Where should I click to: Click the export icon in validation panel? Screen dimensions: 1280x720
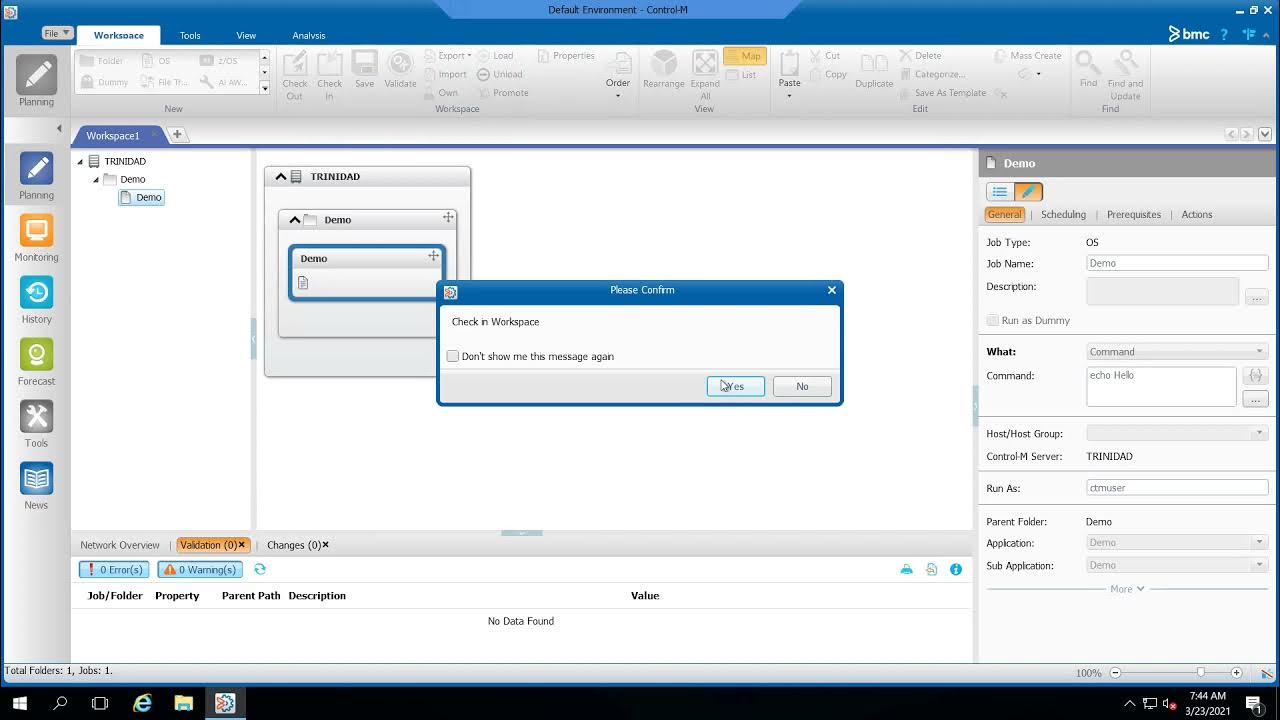point(932,569)
